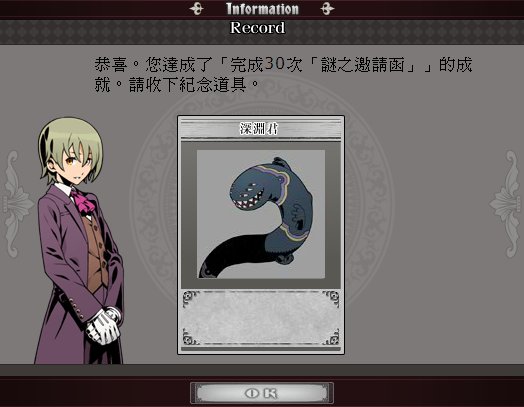The image size is (524, 407).
Task: Click the right-edge floral ornament
Action: tap(507, 204)
